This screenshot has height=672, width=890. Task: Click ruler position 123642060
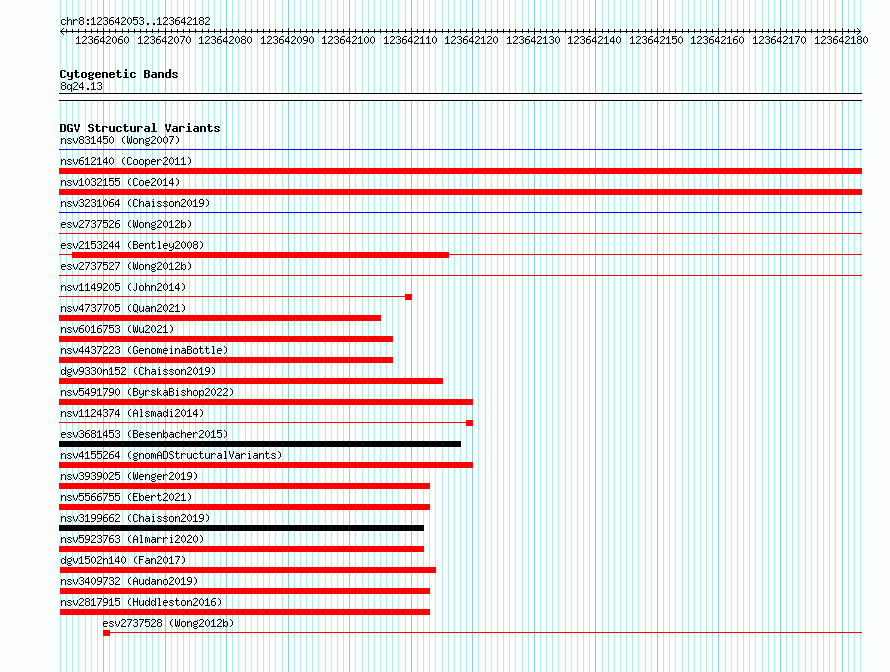point(102,40)
